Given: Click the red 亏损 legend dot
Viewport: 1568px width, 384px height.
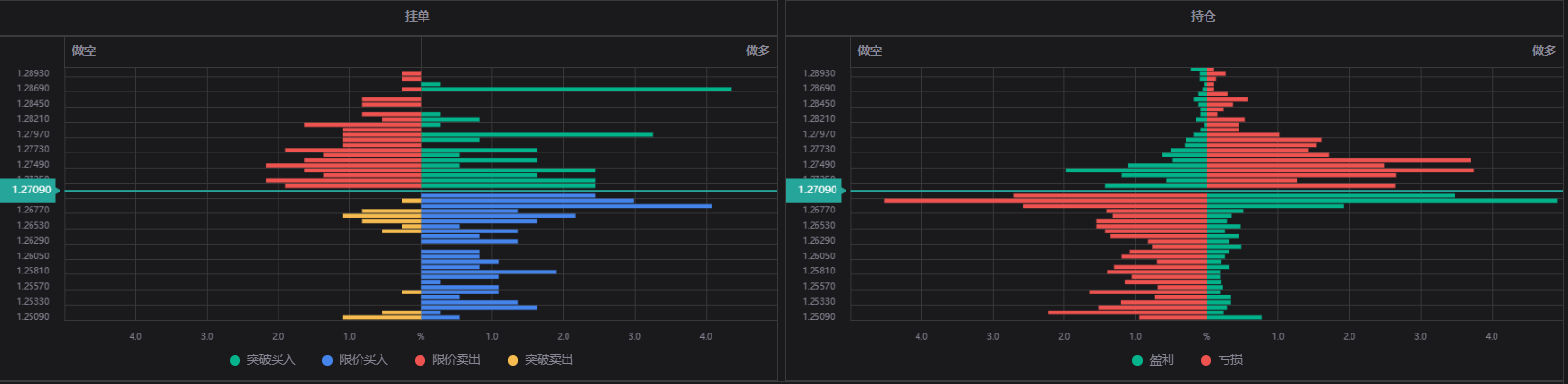Looking at the screenshot, I should pos(1207,360).
